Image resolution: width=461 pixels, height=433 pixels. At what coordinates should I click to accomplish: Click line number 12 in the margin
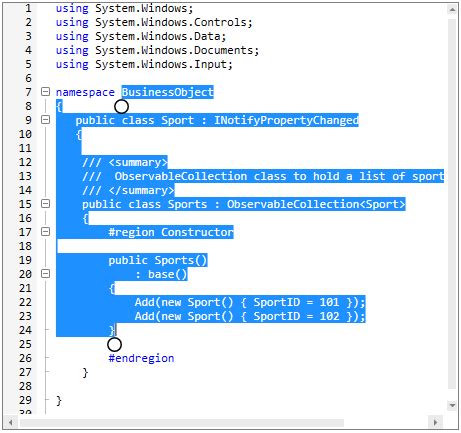pyautogui.click(x=25, y=162)
